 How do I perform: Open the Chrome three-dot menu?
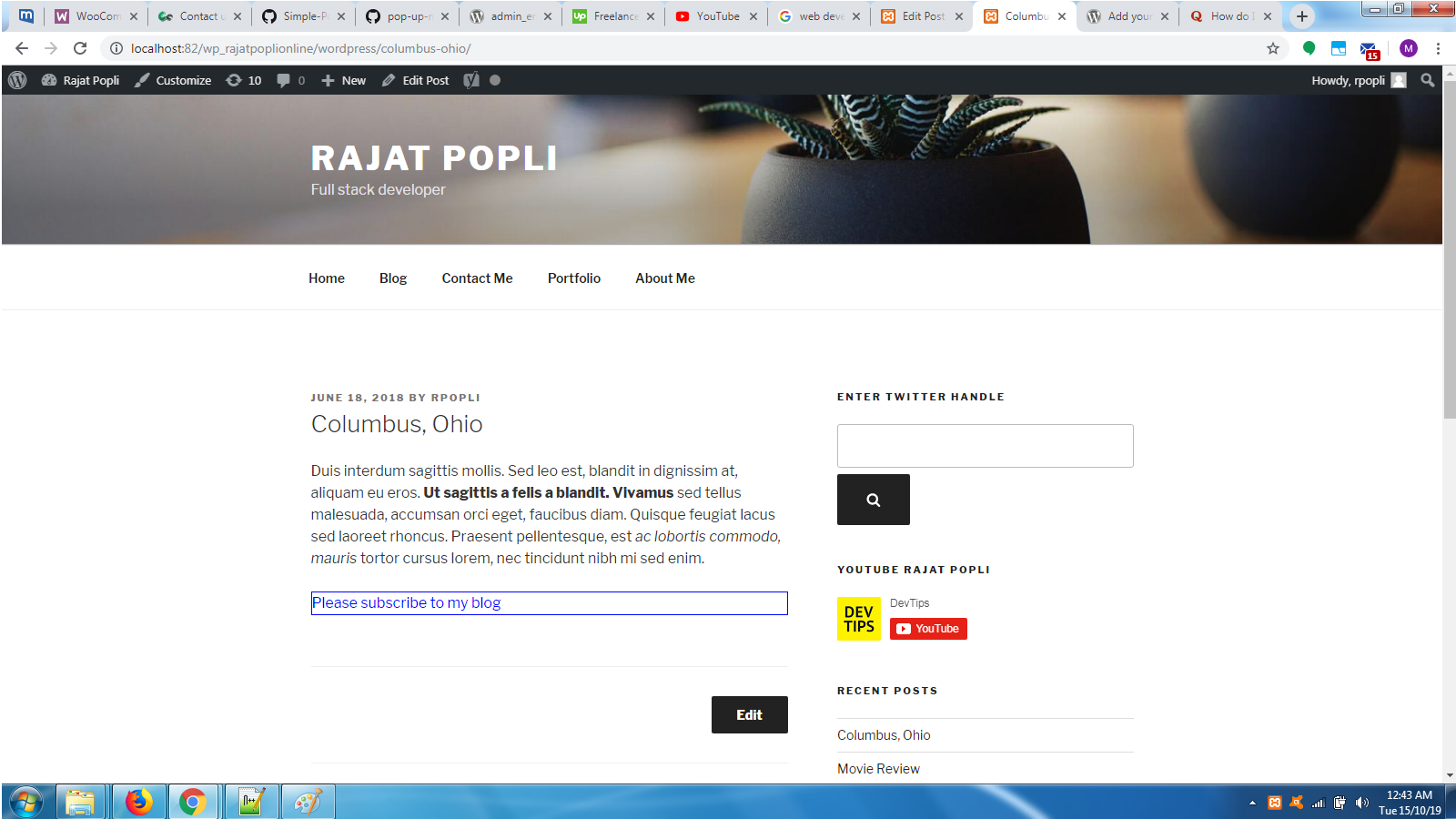point(1438,48)
